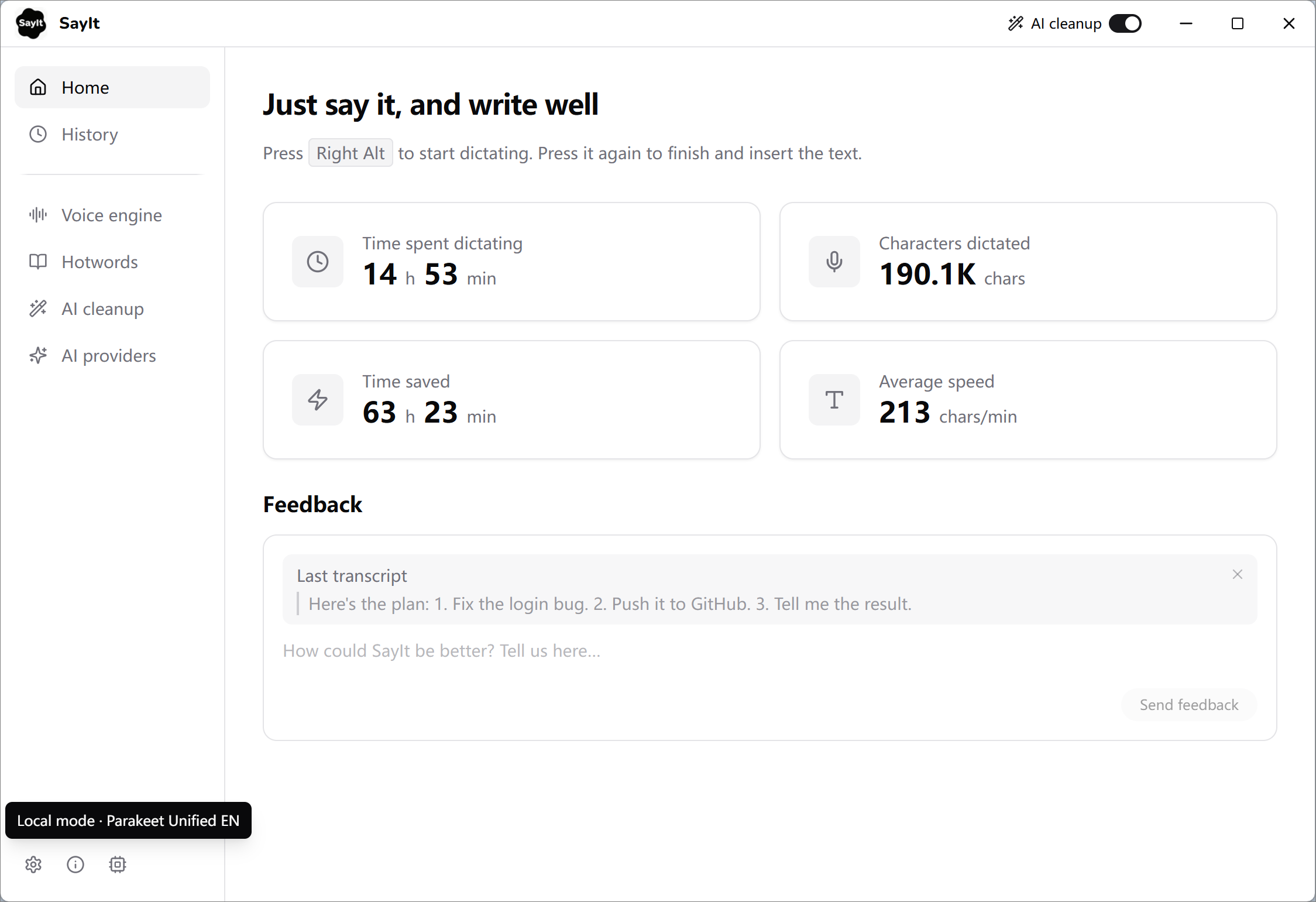Dismiss the Last transcript box
This screenshot has height=902, width=1316.
pos(1238,574)
